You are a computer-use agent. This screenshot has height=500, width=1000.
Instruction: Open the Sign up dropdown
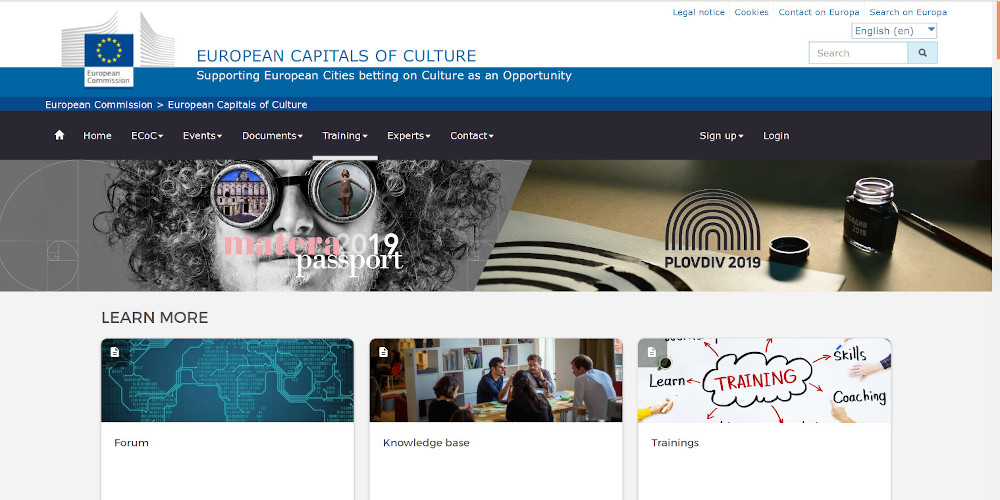(721, 135)
